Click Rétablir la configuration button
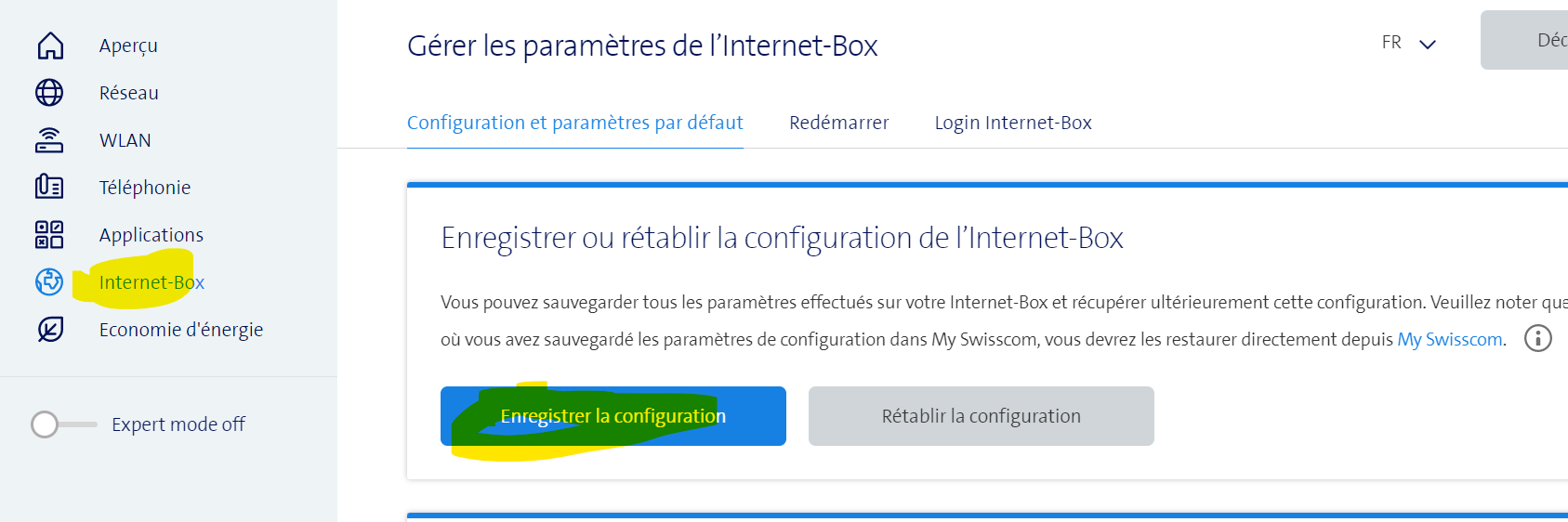 click(x=981, y=416)
